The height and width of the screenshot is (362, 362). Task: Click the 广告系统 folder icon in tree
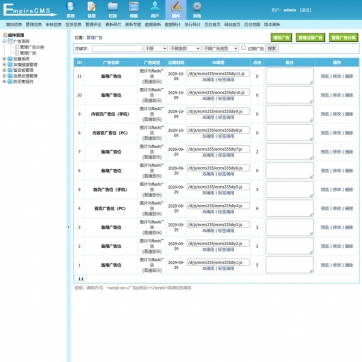[10, 41]
